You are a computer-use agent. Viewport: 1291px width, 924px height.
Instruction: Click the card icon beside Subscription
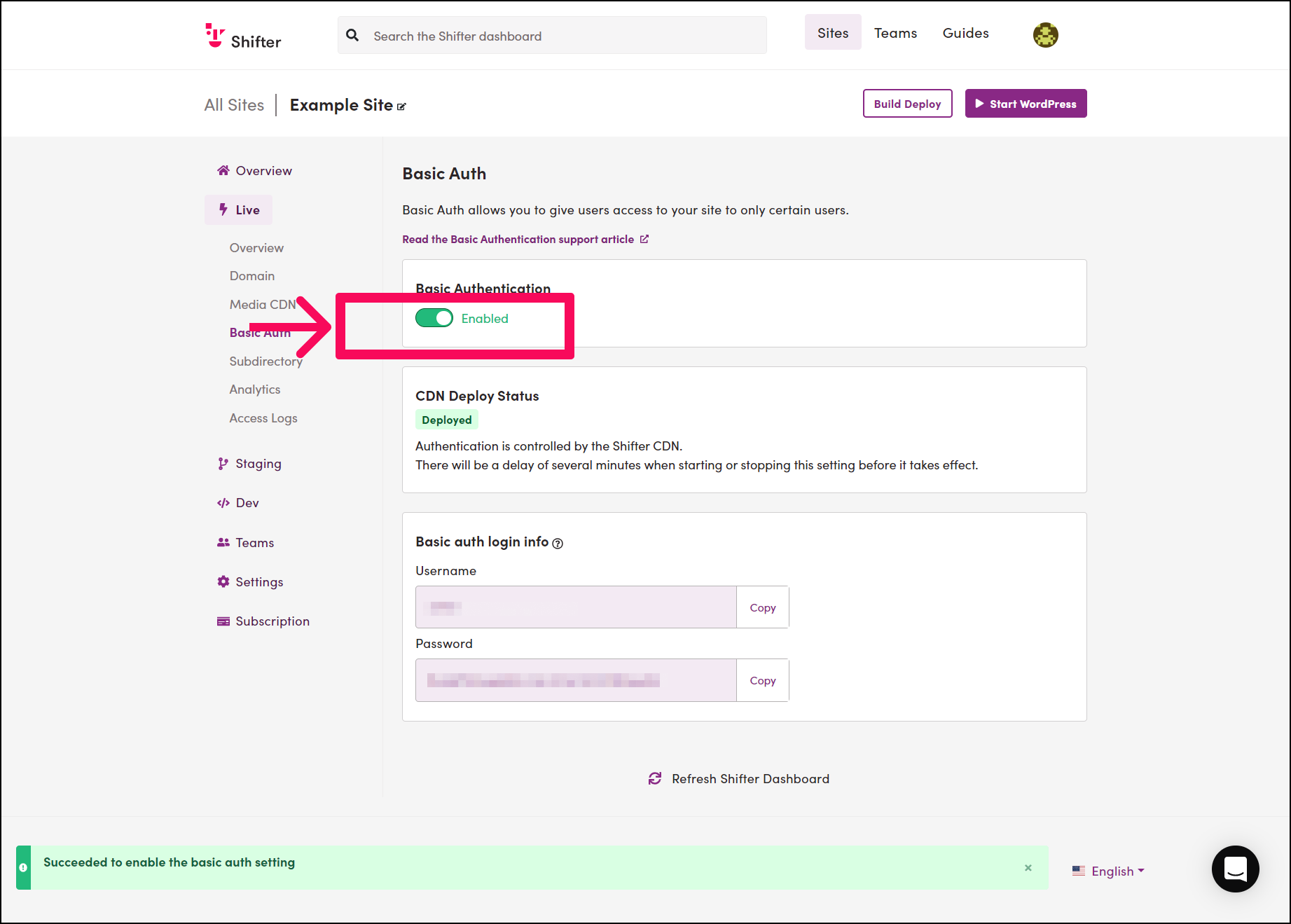point(223,621)
